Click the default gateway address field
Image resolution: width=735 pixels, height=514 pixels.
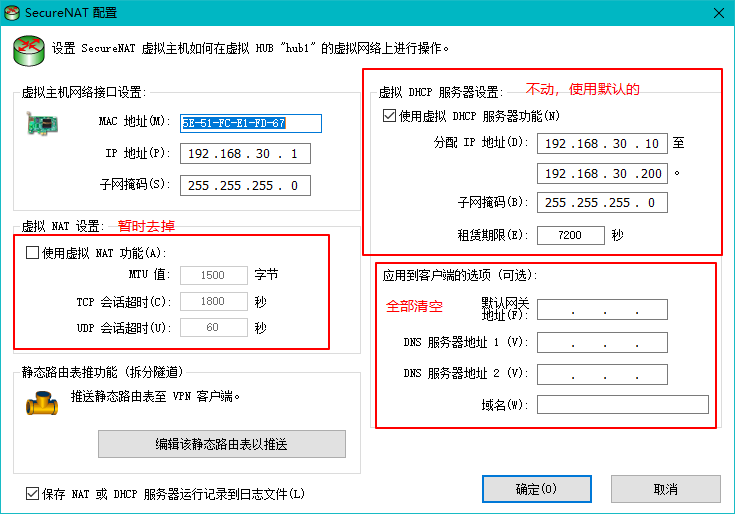pos(602,310)
